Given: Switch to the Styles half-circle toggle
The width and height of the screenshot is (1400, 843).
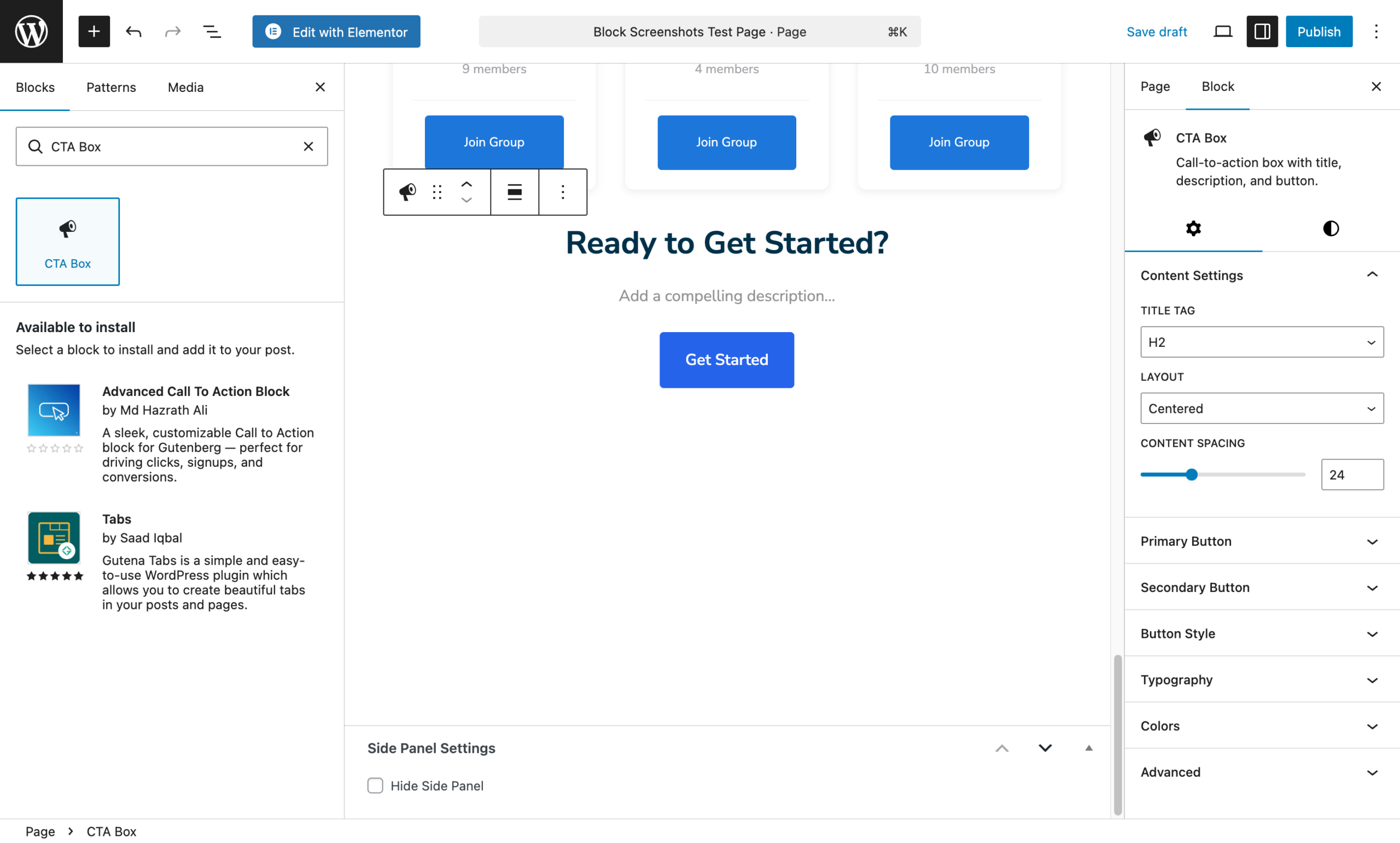Looking at the screenshot, I should point(1331,228).
